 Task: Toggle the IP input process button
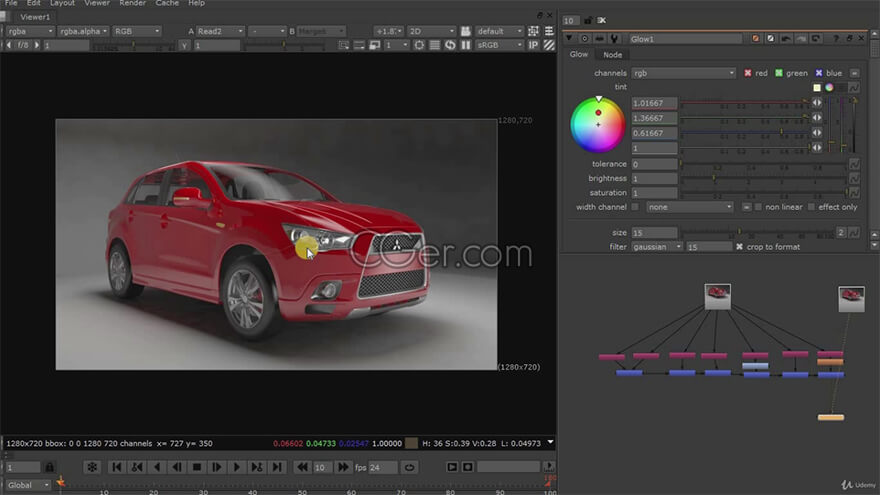pyautogui.click(x=533, y=45)
